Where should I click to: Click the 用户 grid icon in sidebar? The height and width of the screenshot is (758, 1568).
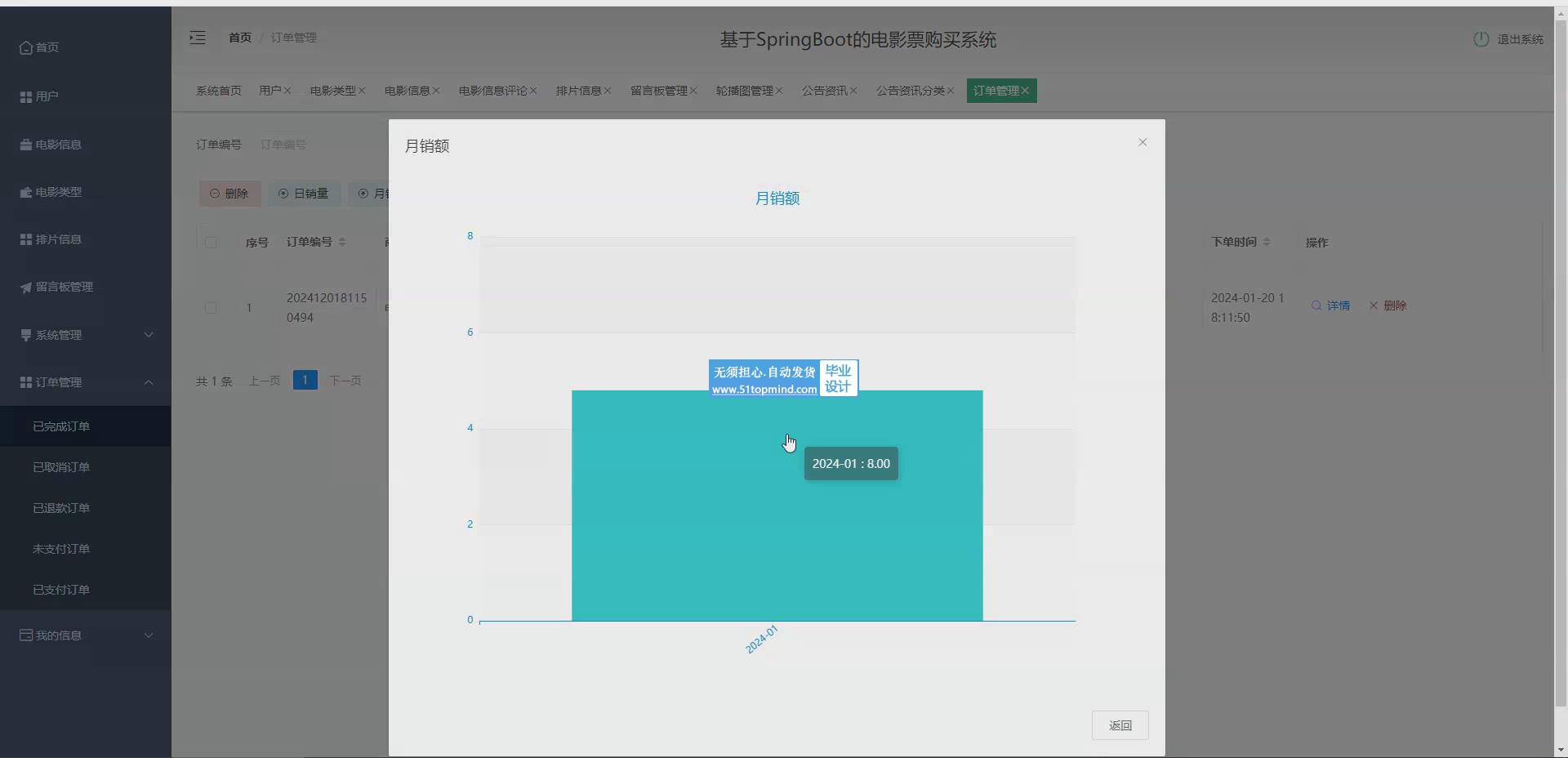click(26, 96)
